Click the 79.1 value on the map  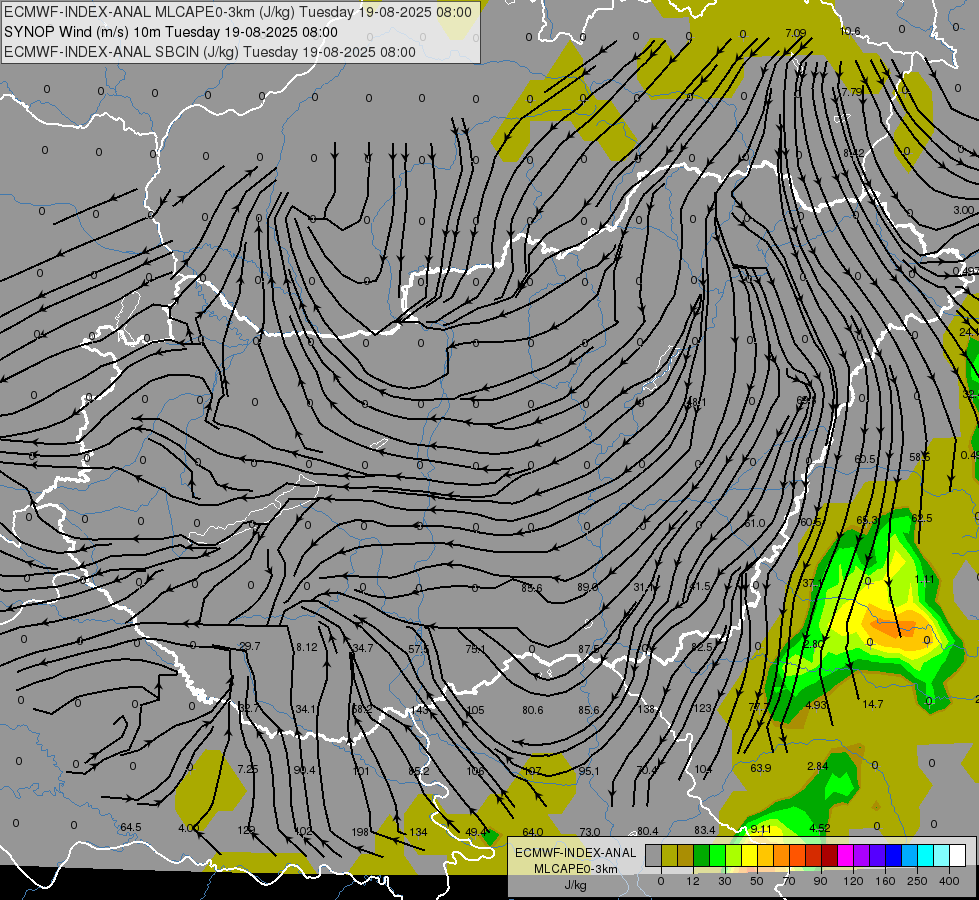pos(475,649)
